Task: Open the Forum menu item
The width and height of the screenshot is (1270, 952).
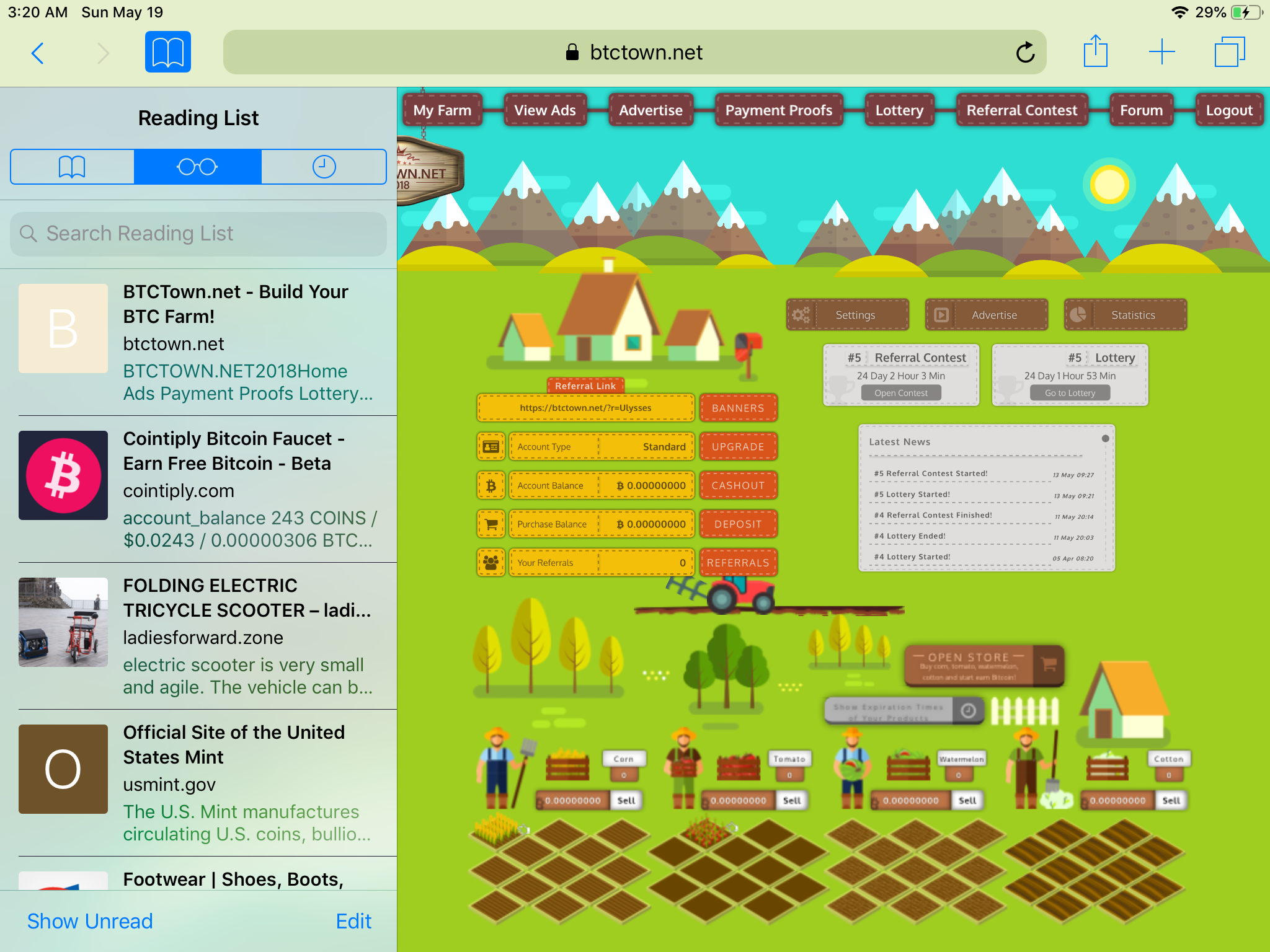Action: (x=1141, y=110)
